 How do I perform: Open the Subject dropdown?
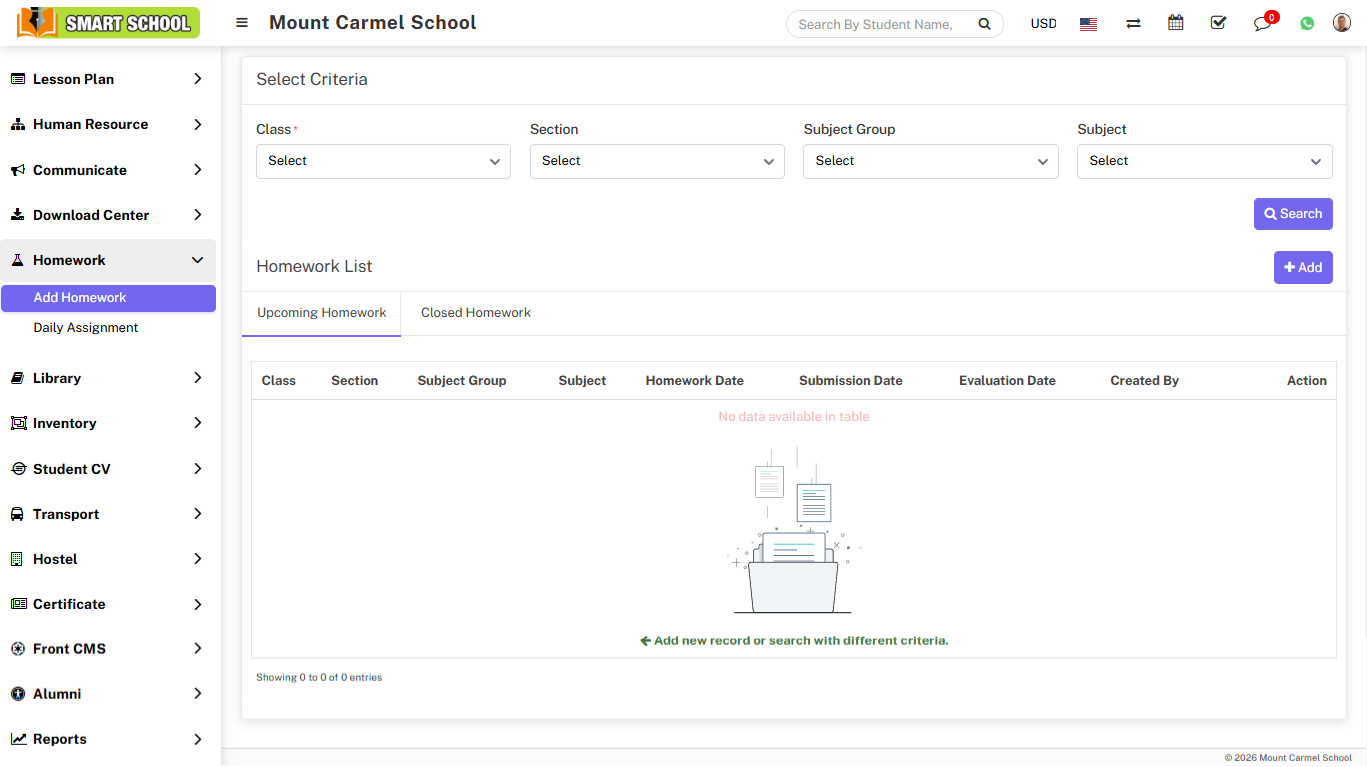pos(1204,161)
